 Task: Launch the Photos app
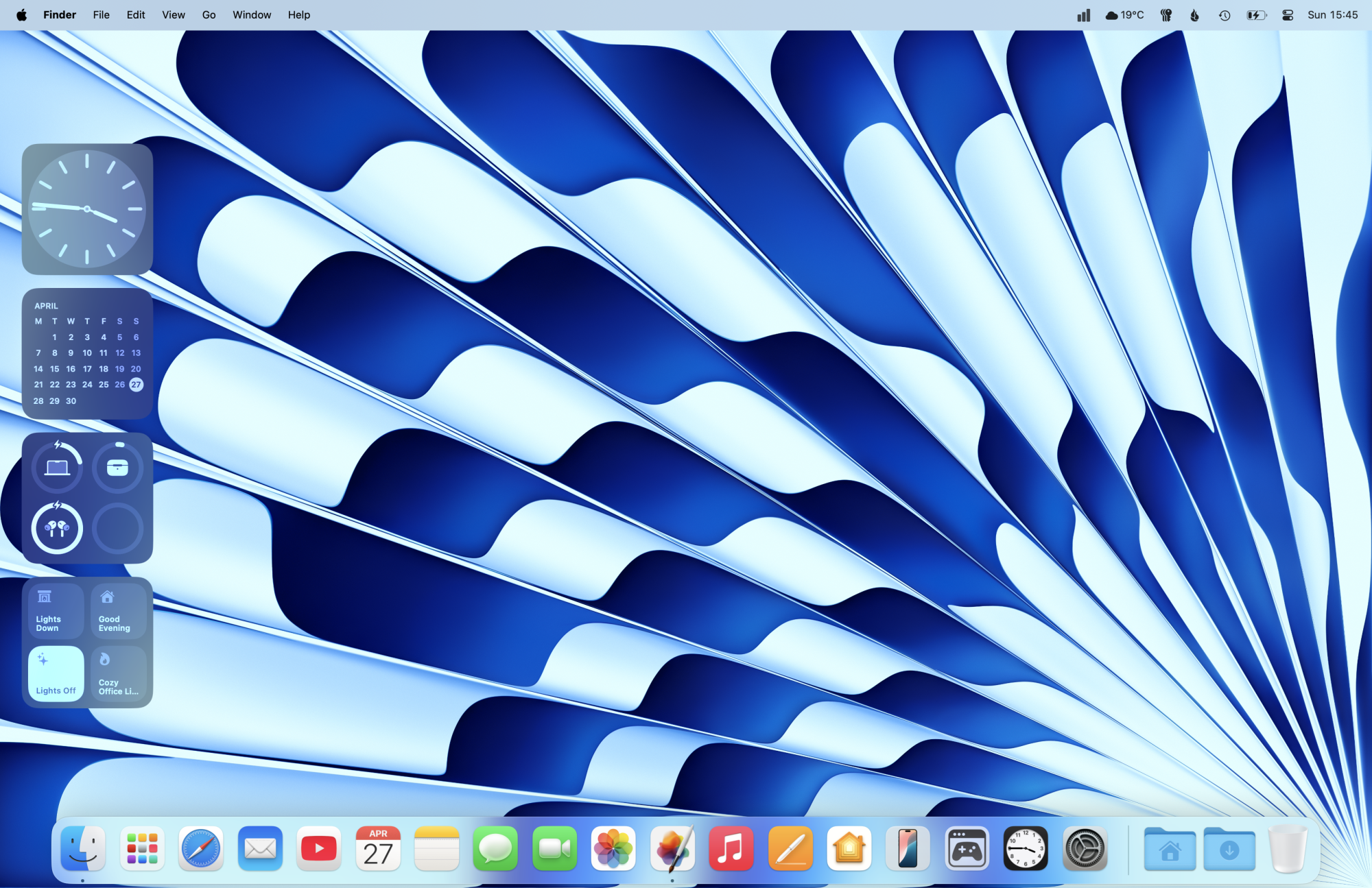click(613, 849)
